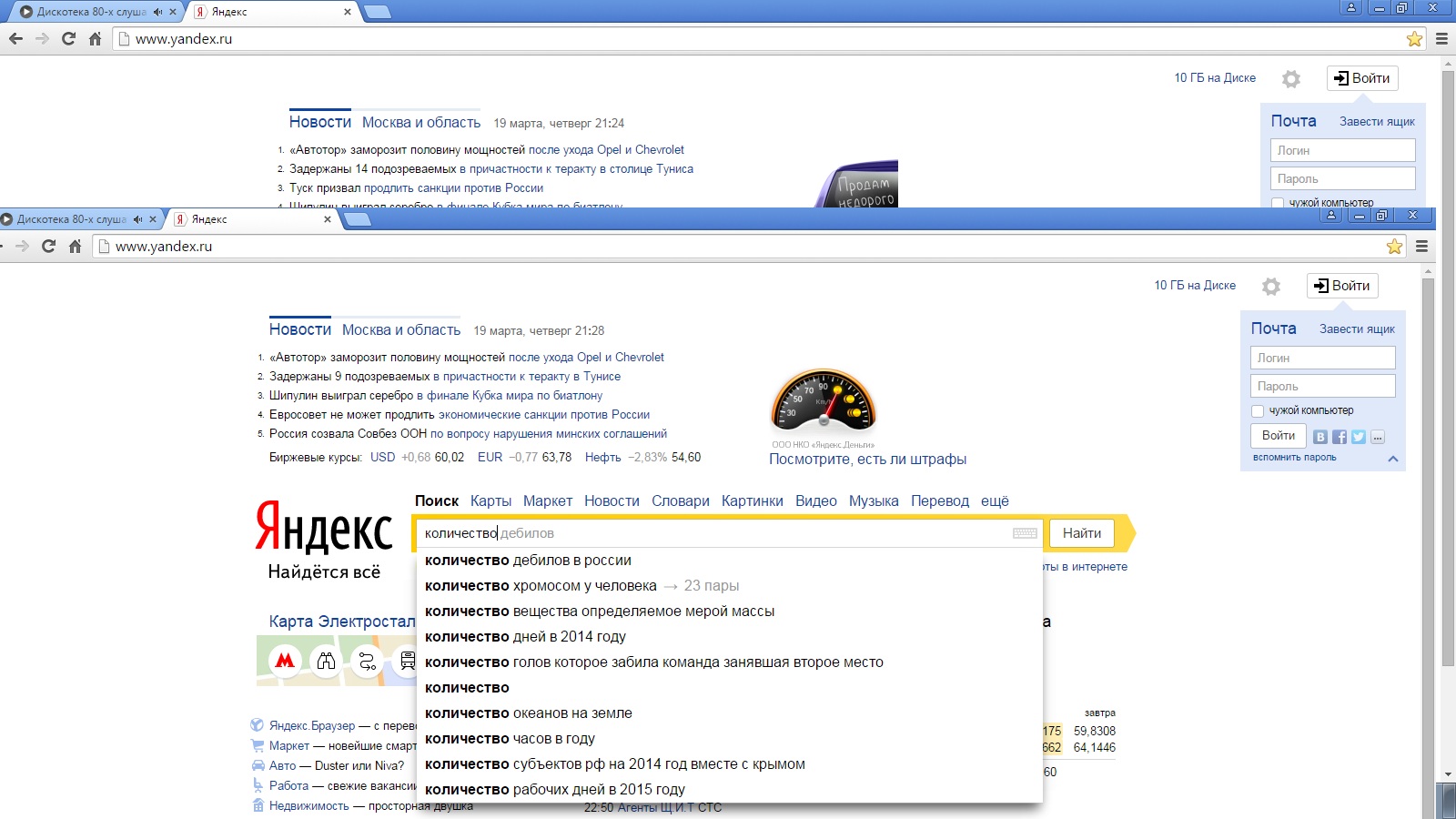This screenshot has height=819, width=1456.
Task: Click the red Metro icon on the map
Action: (x=285, y=661)
